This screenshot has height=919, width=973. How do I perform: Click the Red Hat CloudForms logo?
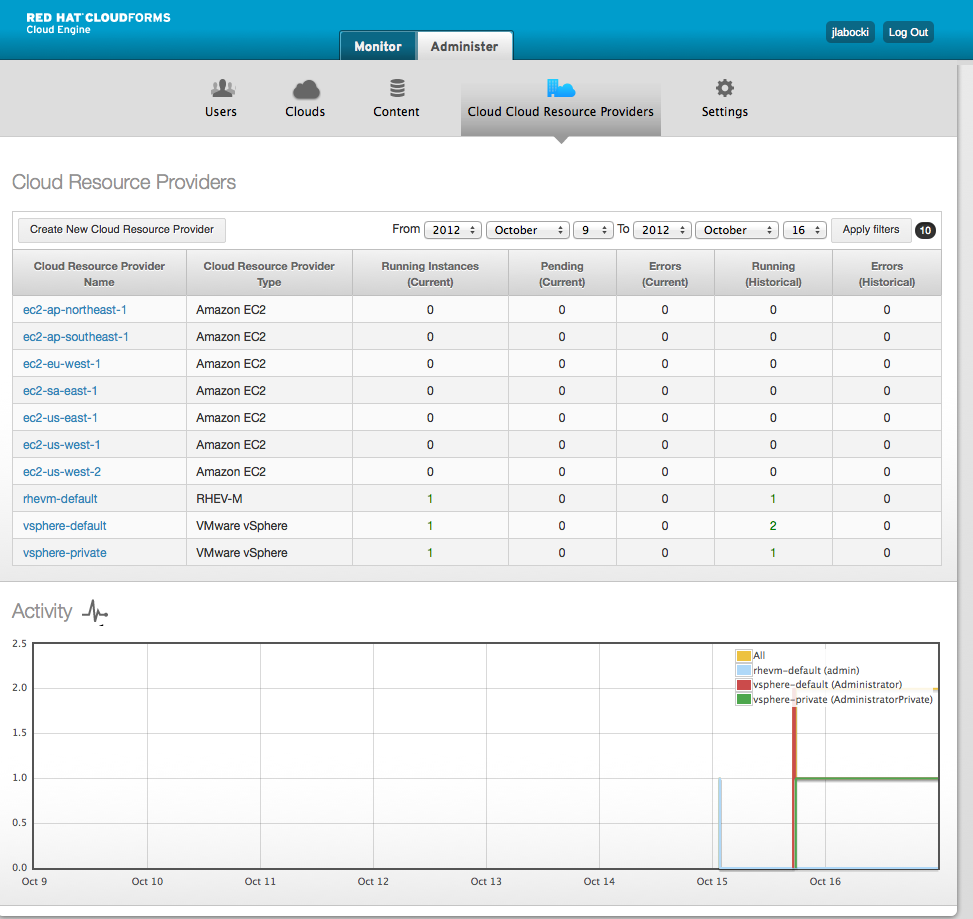(x=98, y=22)
